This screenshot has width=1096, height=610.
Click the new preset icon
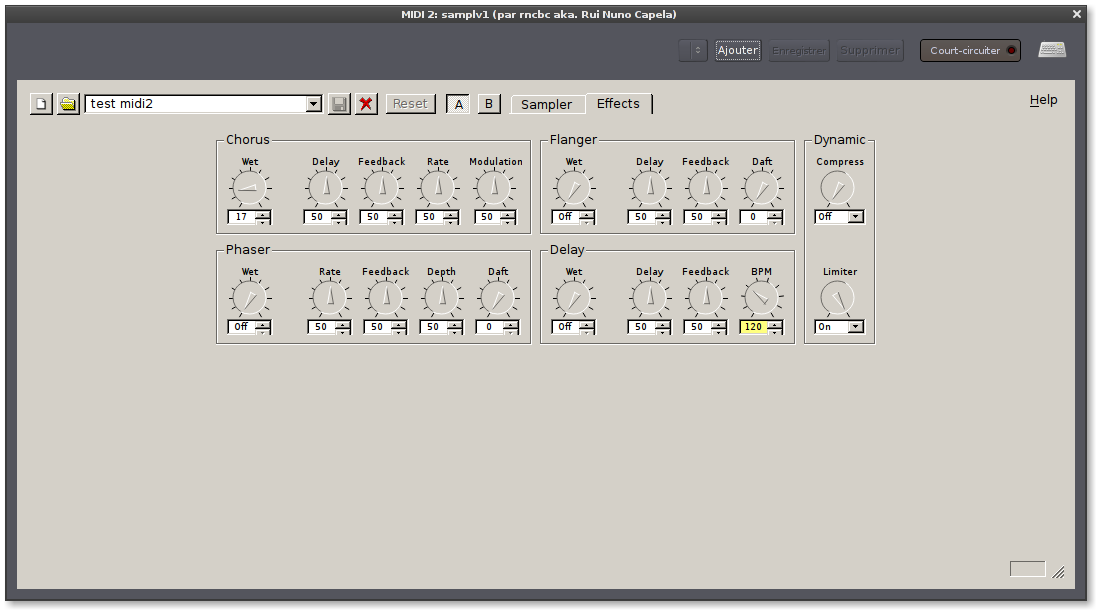click(x=41, y=104)
